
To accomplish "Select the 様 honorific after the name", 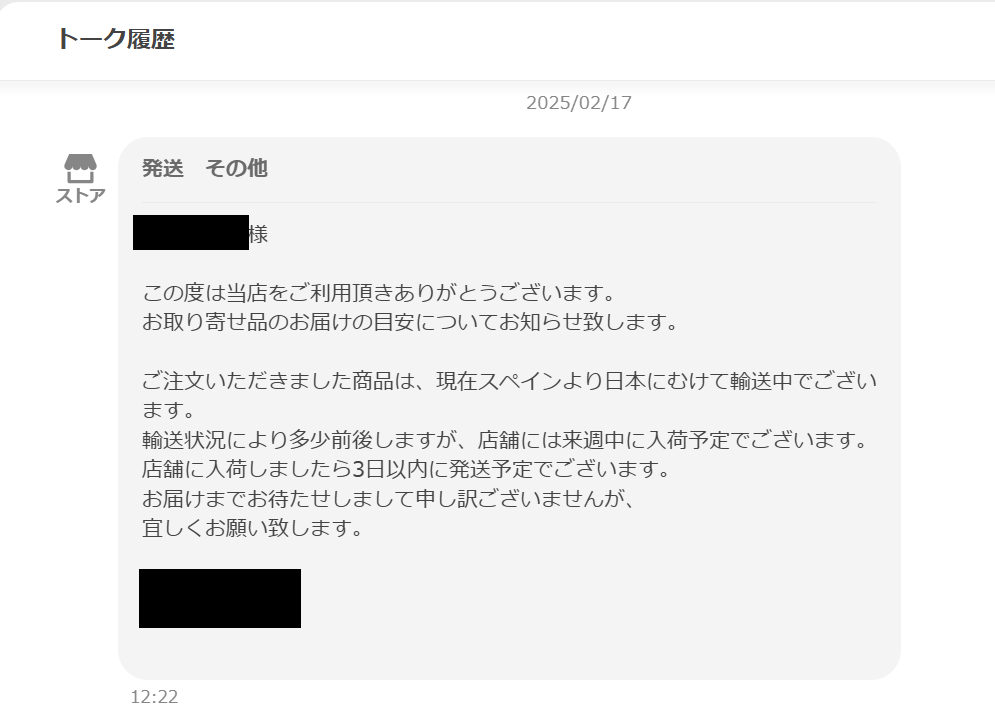I will [258, 234].
